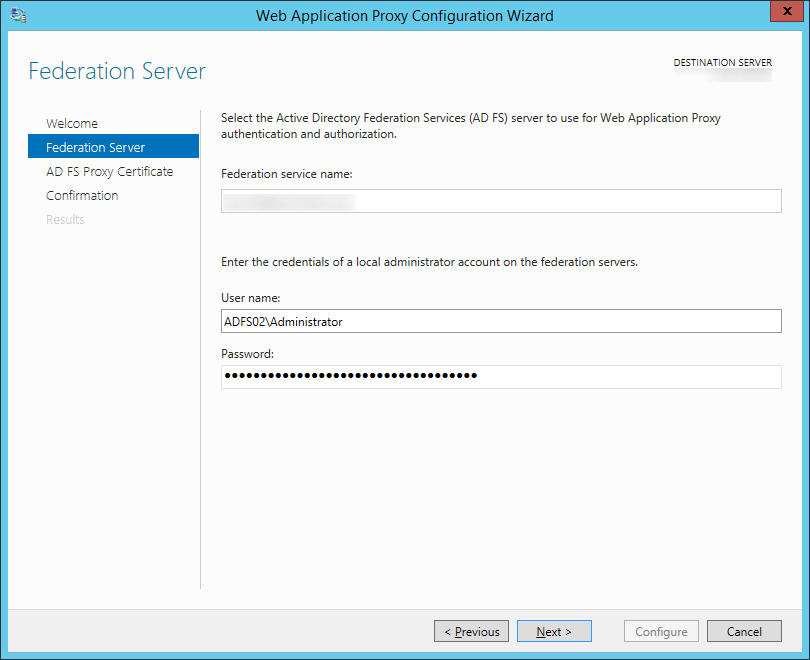Click the disabled Configure button
Viewport: 810px width, 660px height.
[x=661, y=631]
